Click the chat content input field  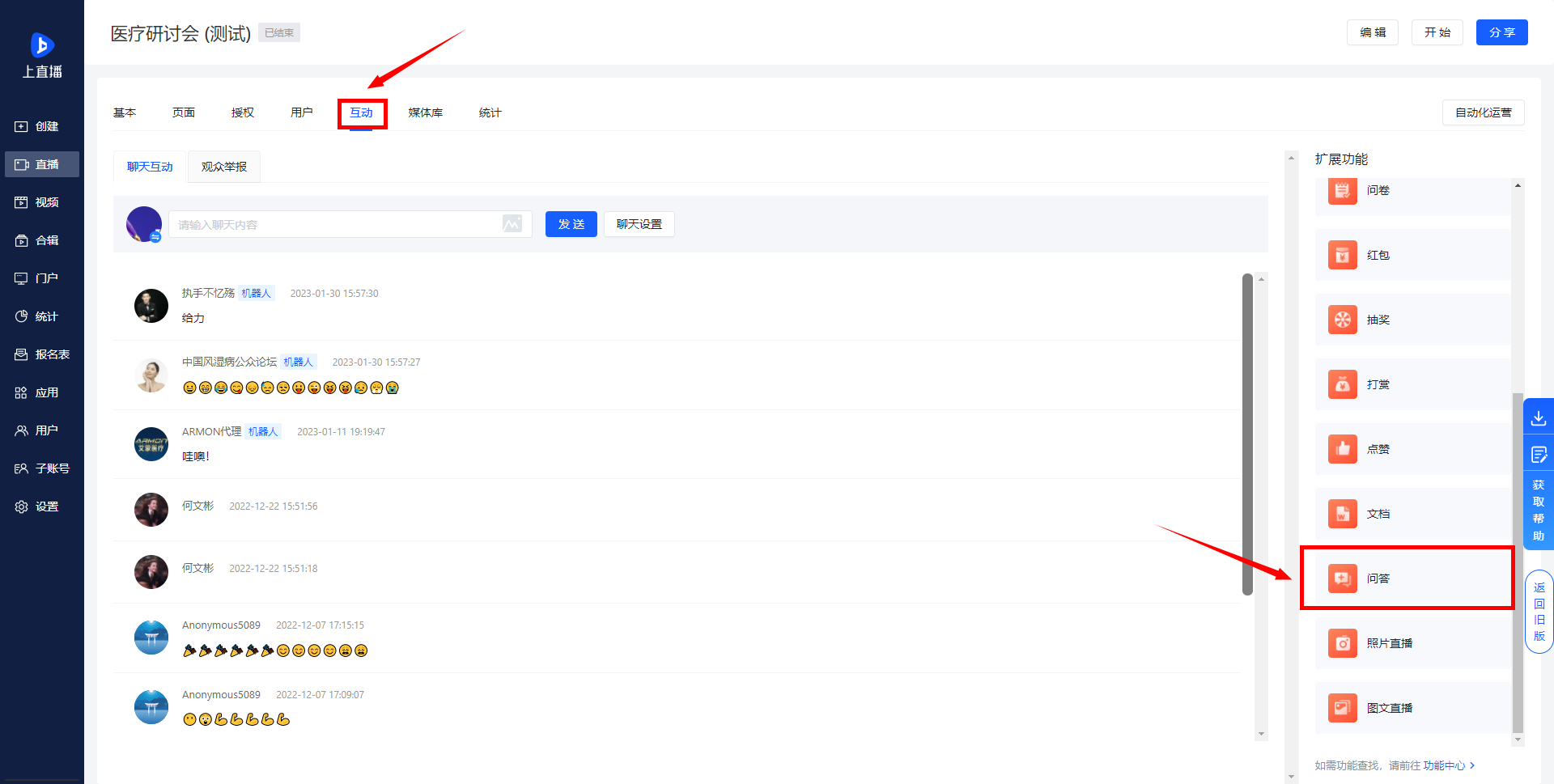pos(336,224)
